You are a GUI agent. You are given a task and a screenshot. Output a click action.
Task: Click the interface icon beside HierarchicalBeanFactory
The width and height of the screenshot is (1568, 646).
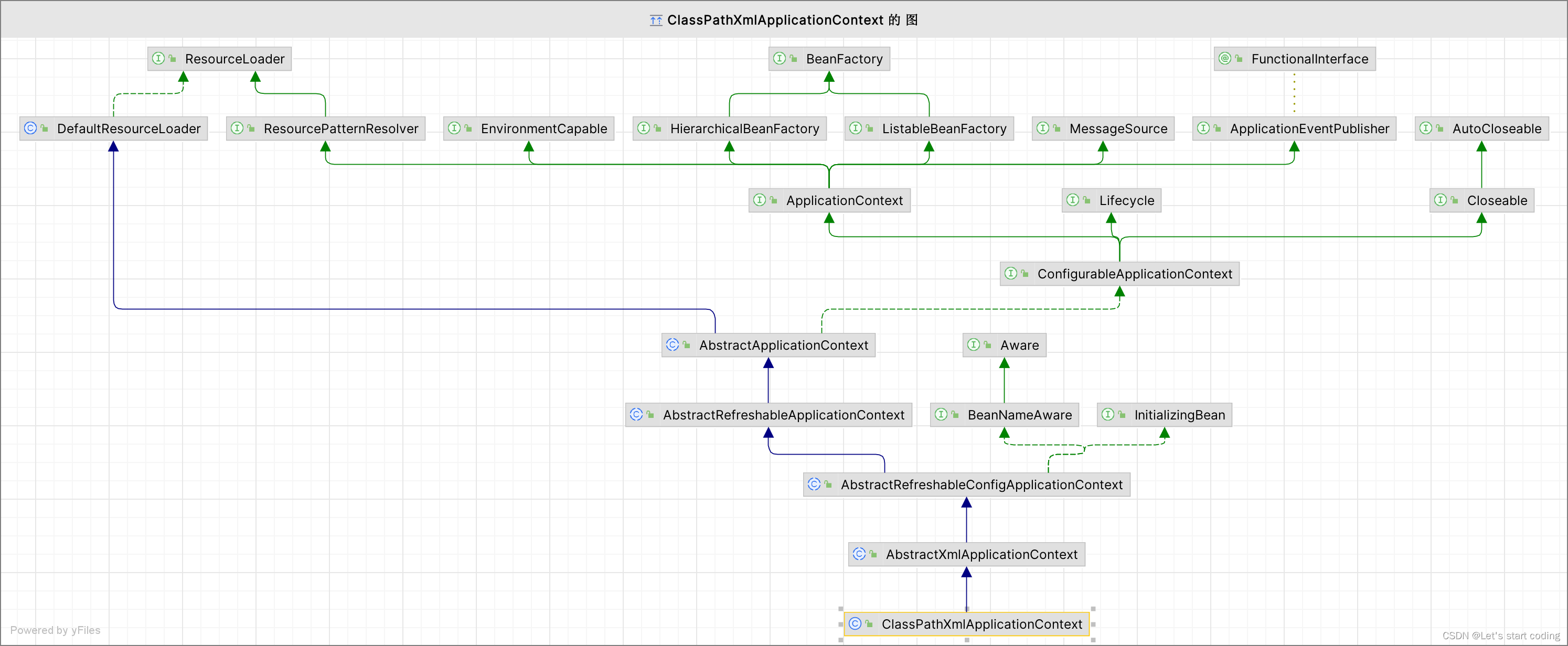pos(643,128)
